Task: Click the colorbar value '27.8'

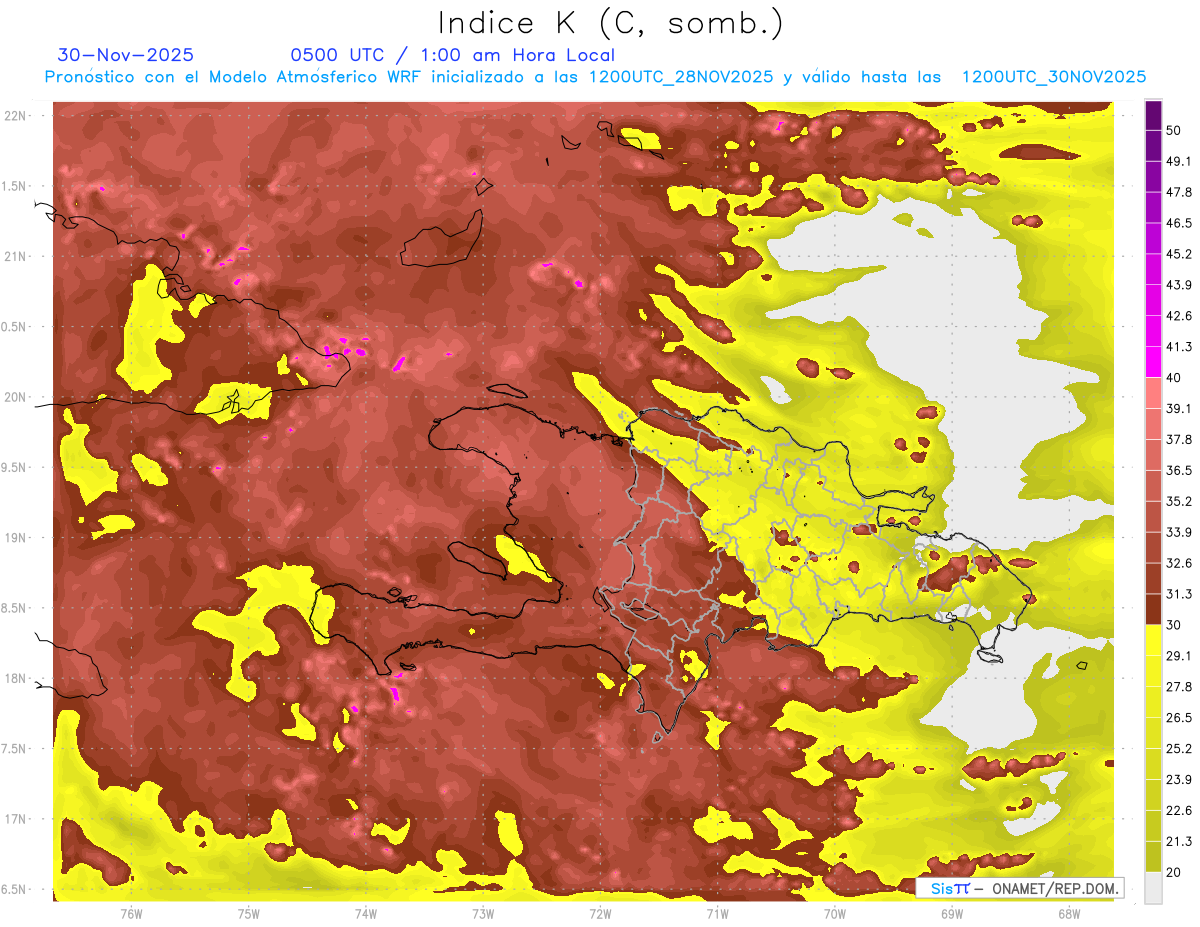Action: (1179, 687)
